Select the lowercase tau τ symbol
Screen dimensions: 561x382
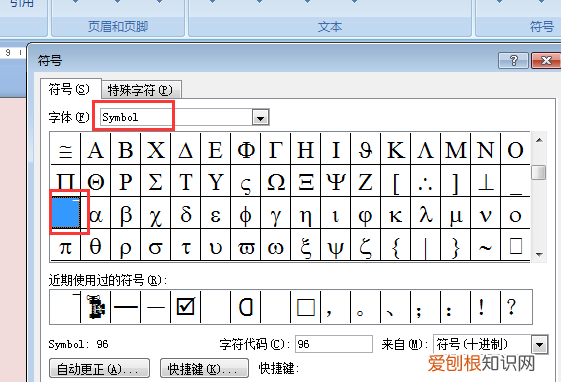click(x=186, y=245)
